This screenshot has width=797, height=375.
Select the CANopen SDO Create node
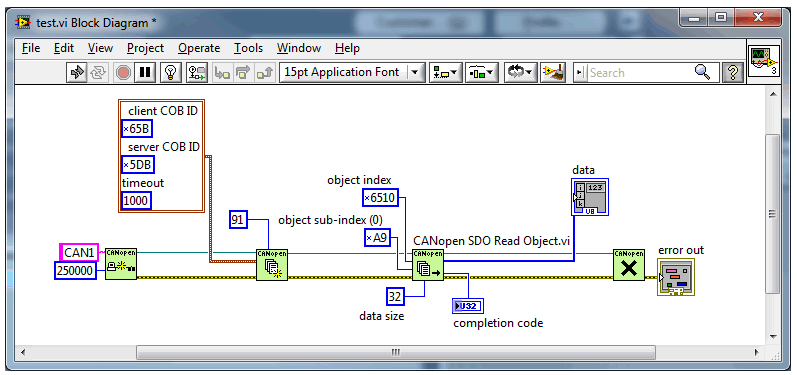[272, 264]
